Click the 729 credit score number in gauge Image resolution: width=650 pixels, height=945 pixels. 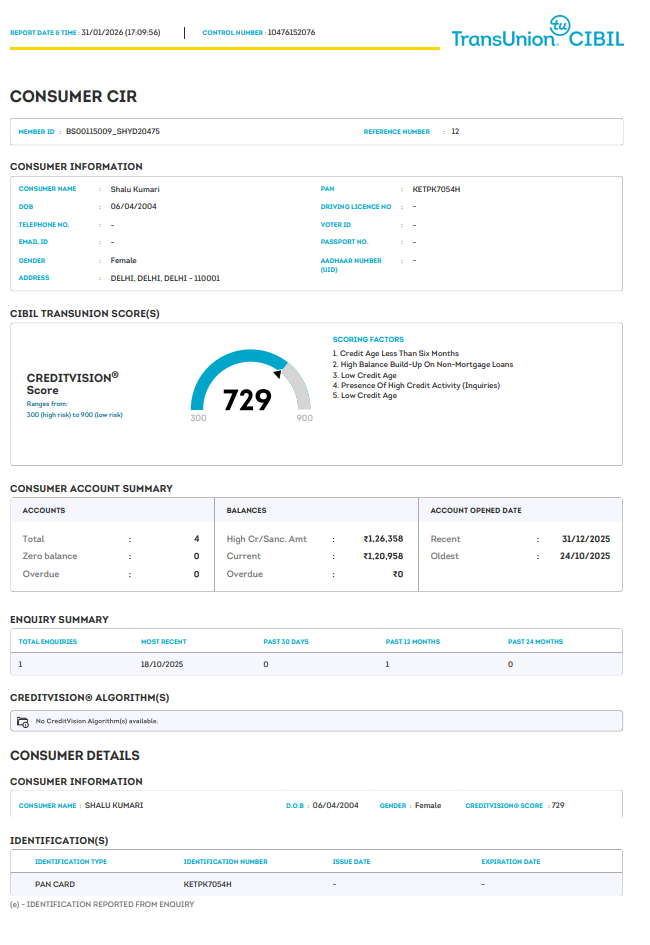click(247, 400)
